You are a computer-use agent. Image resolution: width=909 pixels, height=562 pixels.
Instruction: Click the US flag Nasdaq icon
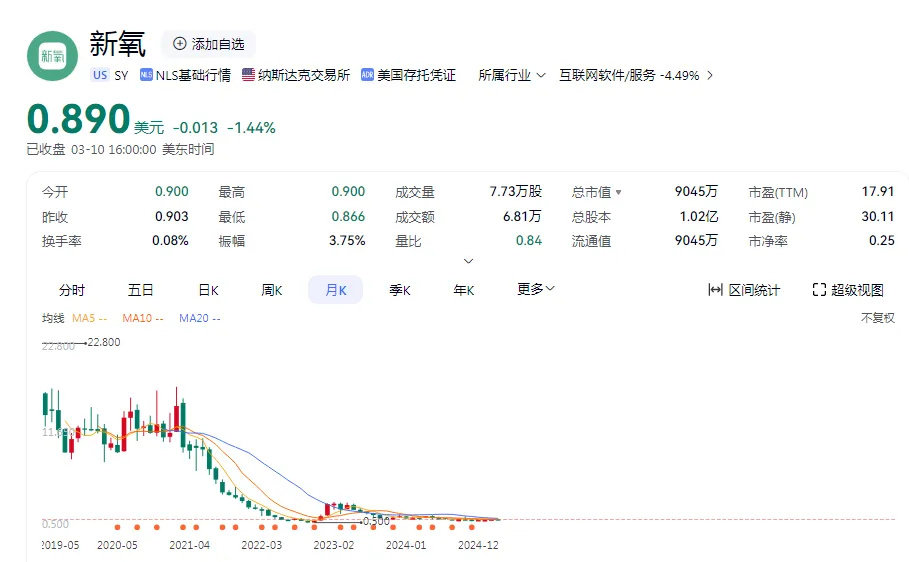click(248, 74)
